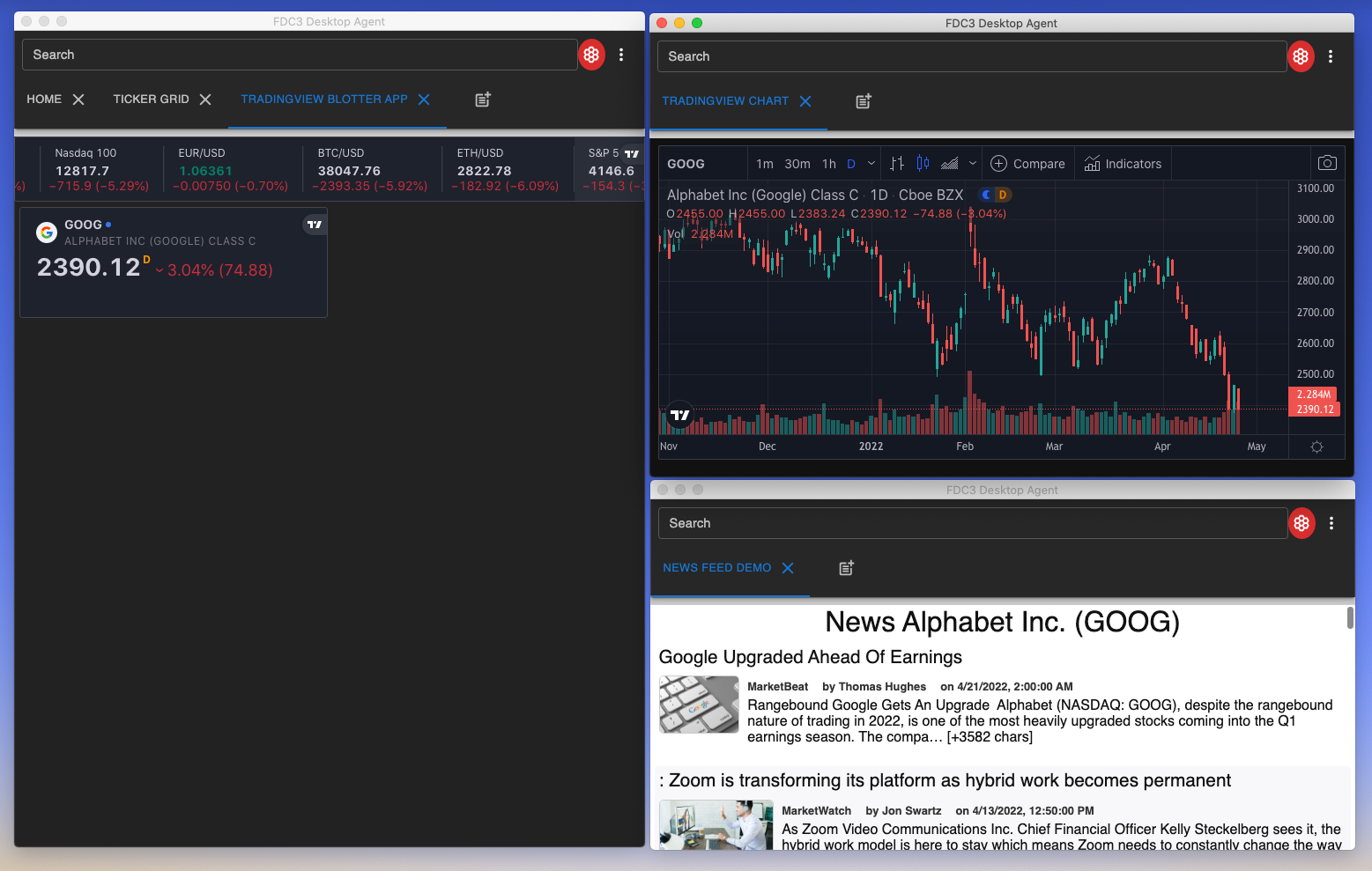Image resolution: width=1372 pixels, height=871 pixels.
Task: Close the TRADINGVIEW CHART tab
Action: click(x=805, y=101)
